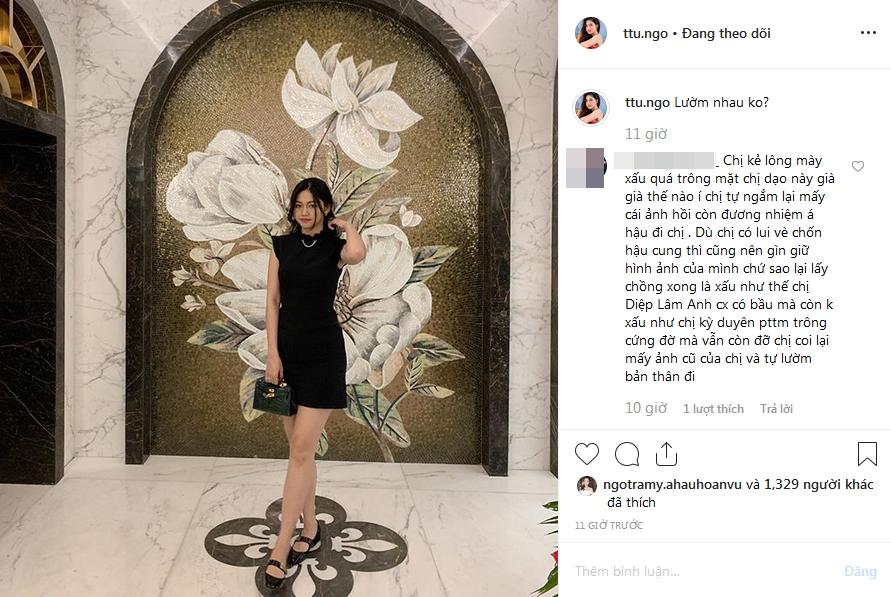Open the ttu.ngo profile avatar in the header
The height and width of the screenshot is (597, 891).
coord(590,33)
